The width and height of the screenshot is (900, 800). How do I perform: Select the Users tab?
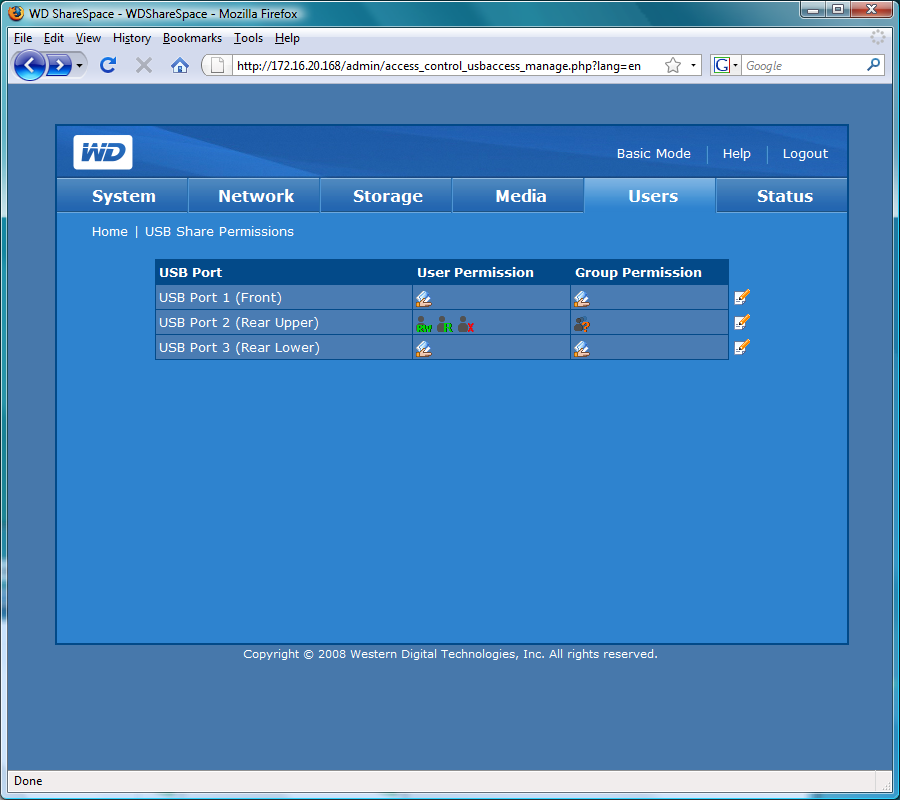click(x=651, y=196)
